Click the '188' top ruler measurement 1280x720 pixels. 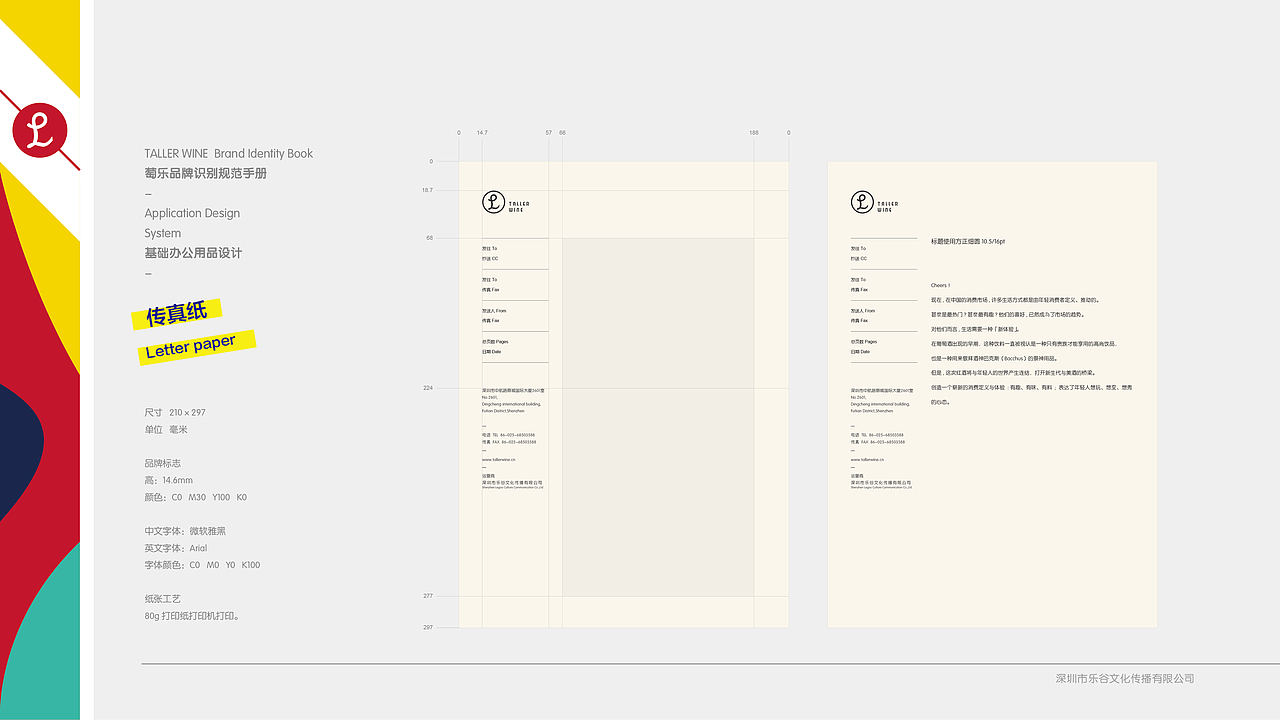click(754, 132)
